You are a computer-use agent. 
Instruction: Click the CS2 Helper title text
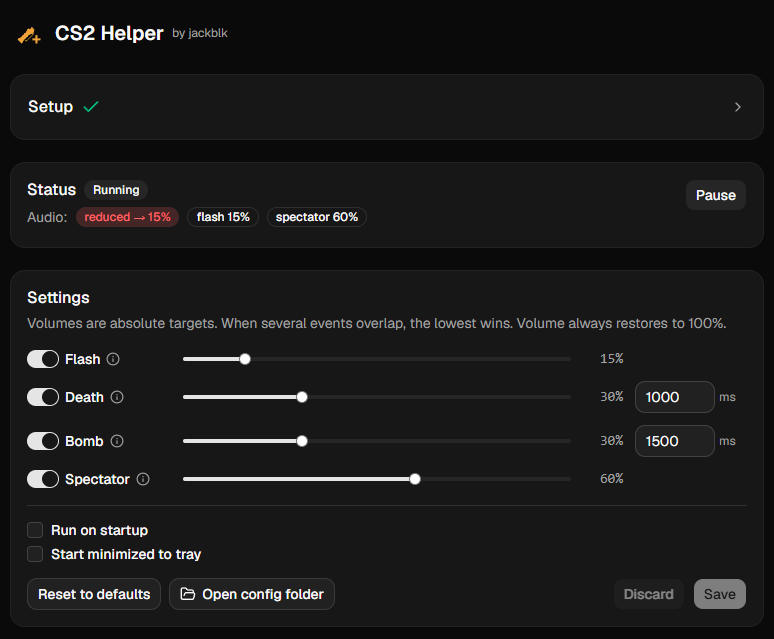point(109,34)
